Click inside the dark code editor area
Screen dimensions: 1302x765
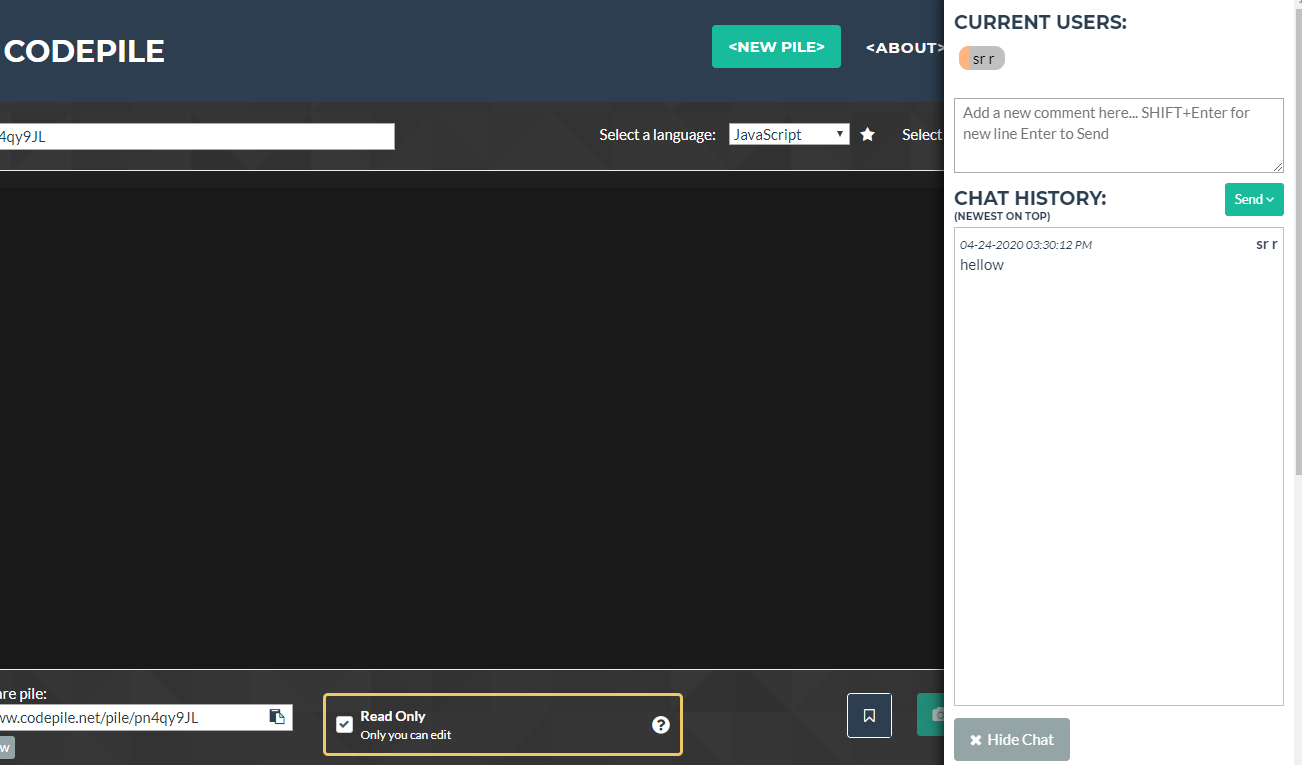[472, 428]
